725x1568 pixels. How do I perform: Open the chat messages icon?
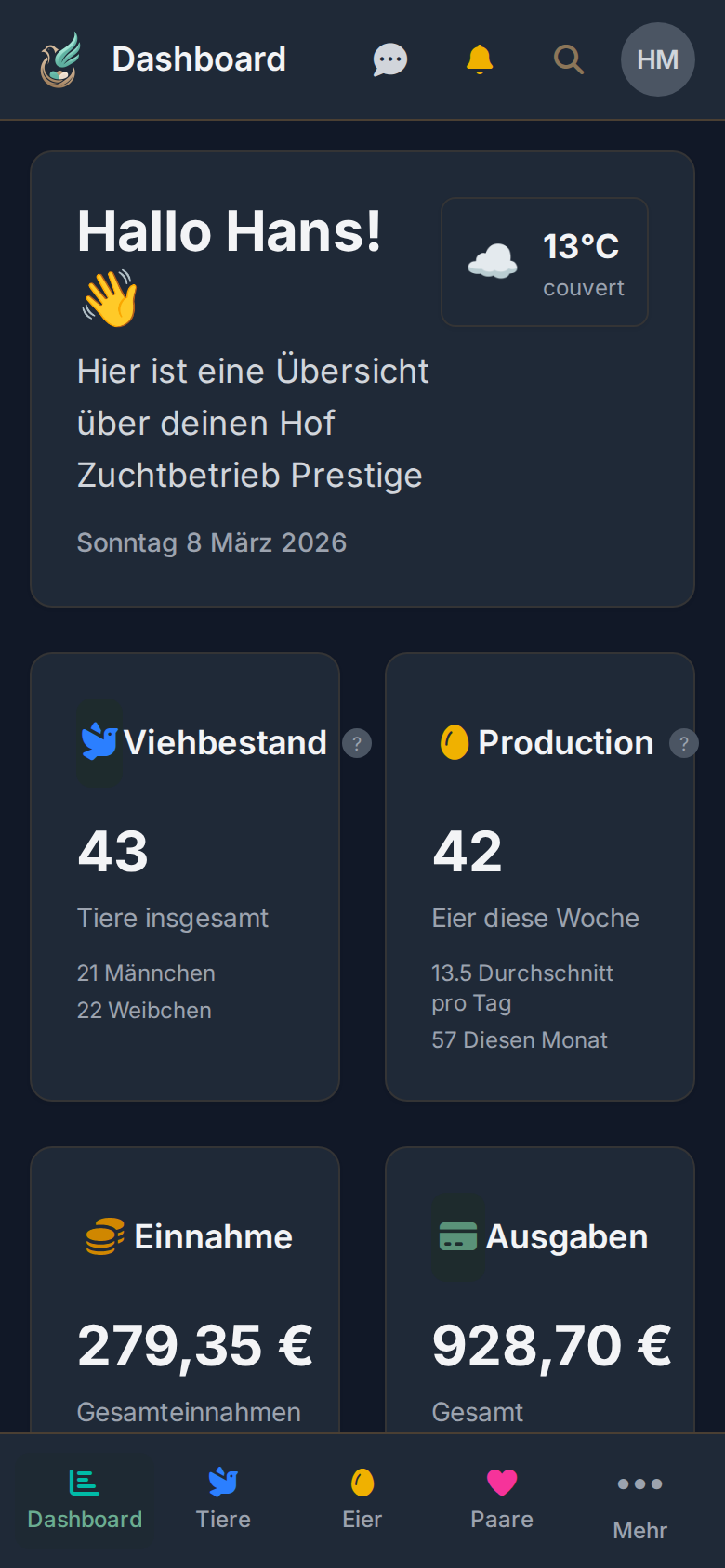(390, 60)
